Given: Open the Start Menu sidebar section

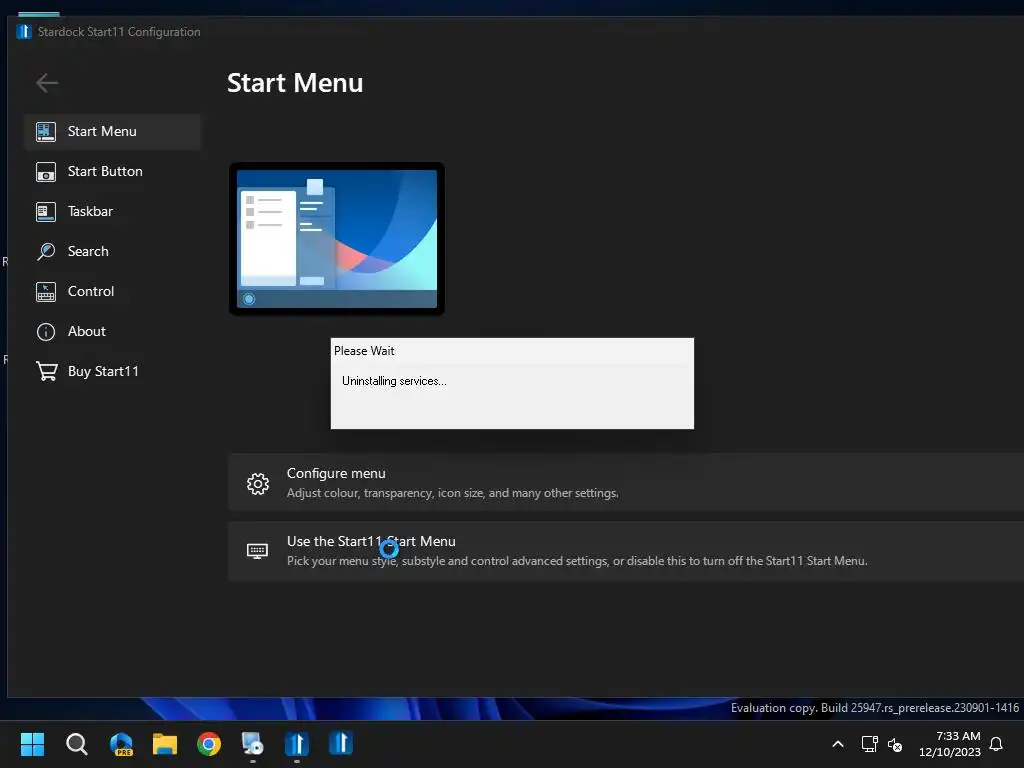Looking at the screenshot, I should [x=112, y=131].
